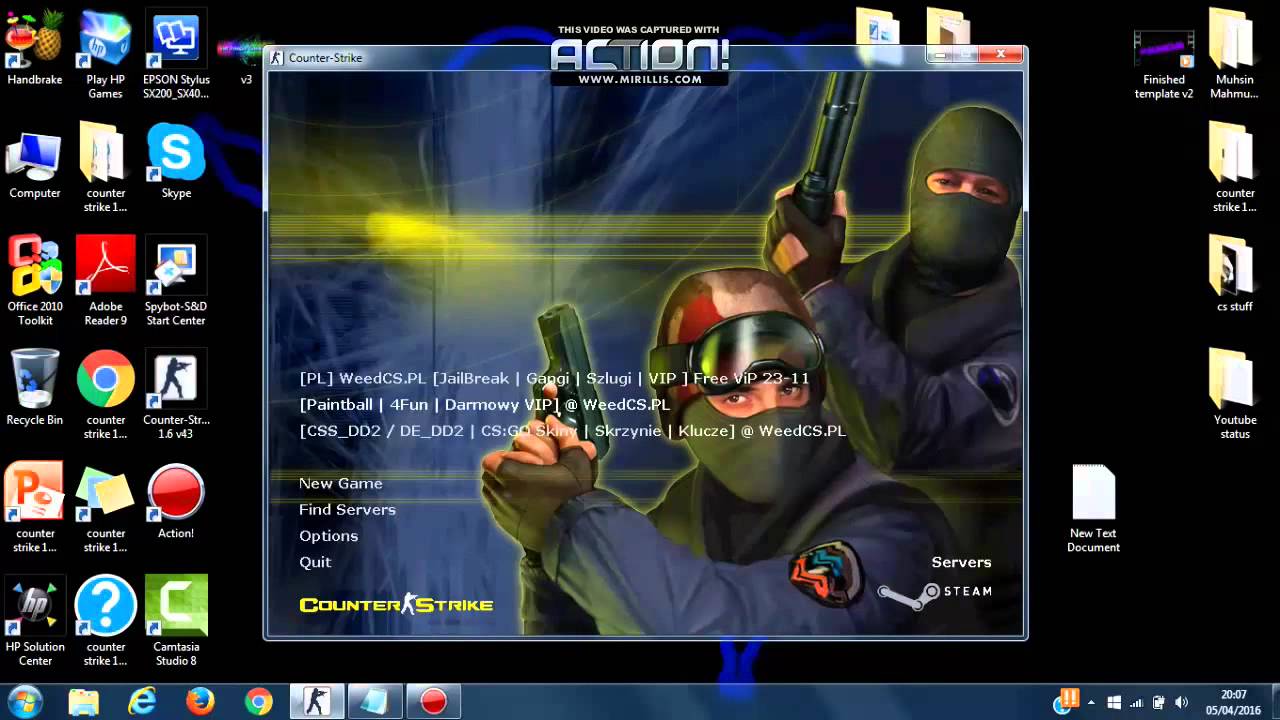Open the Recycle Bin
The height and width of the screenshot is (720, 1280).
click(x=35, y=387)
